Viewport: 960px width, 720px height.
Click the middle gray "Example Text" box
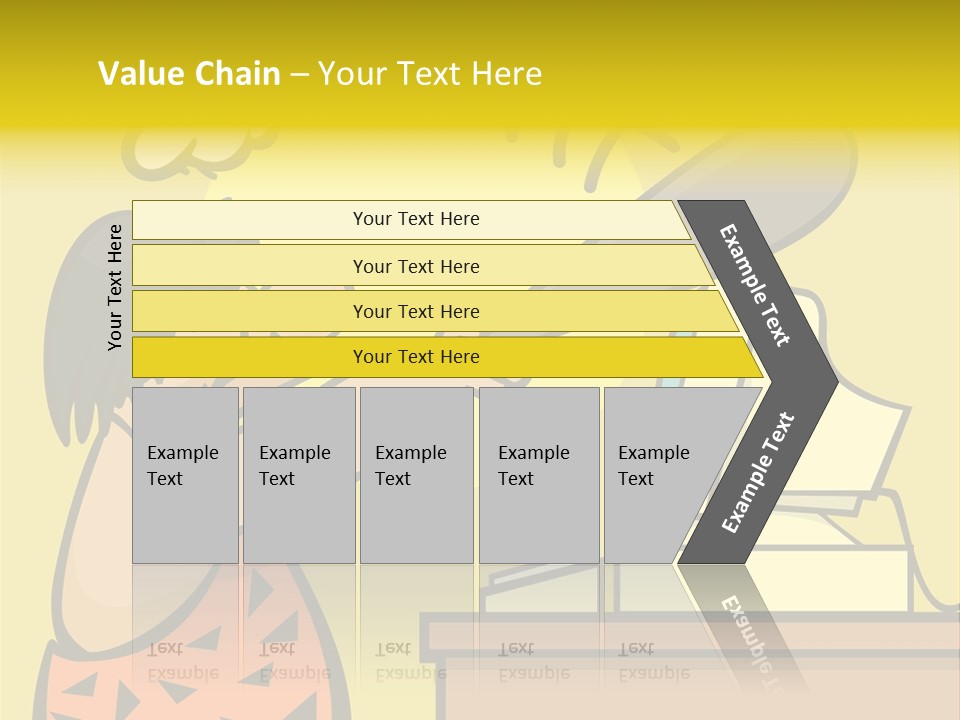(416, 475)
